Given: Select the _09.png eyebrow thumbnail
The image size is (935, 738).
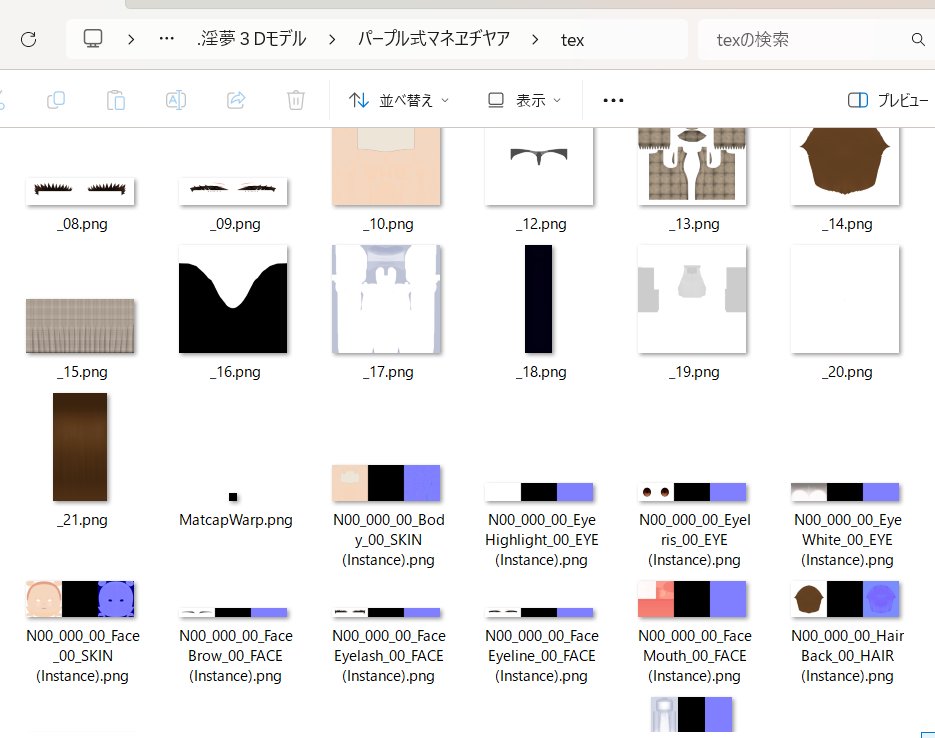Looking at the screenshot, I should (233, 191).
